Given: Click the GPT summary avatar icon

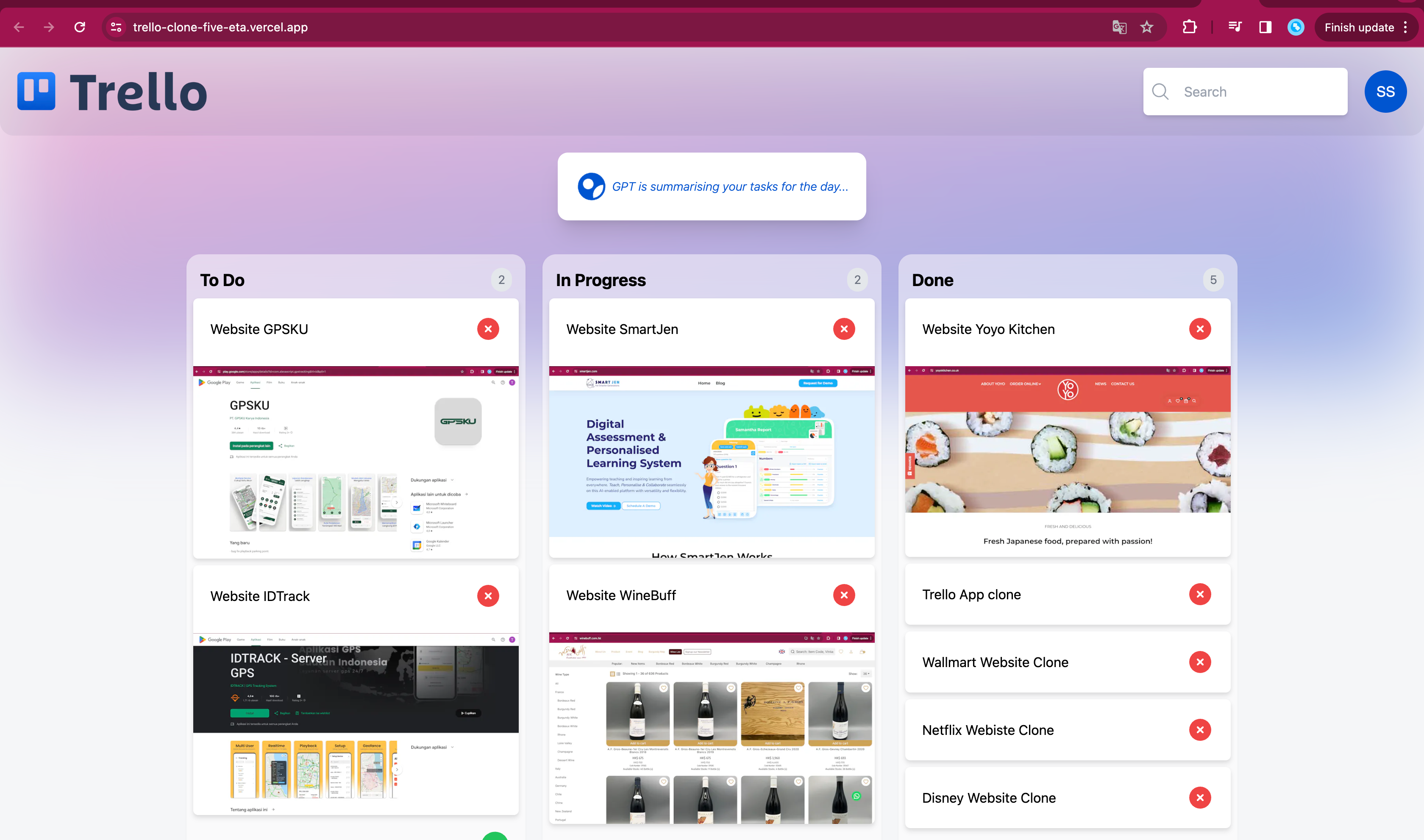Looking at the screenshot, I should 591,186.
